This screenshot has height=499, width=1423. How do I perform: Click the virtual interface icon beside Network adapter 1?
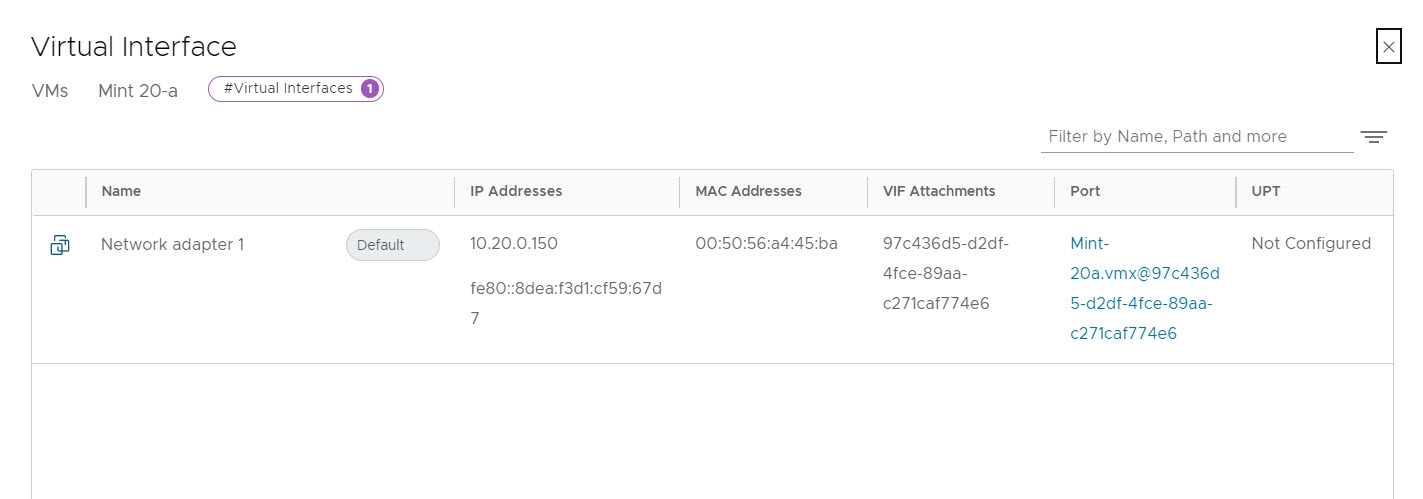[60, 245]
